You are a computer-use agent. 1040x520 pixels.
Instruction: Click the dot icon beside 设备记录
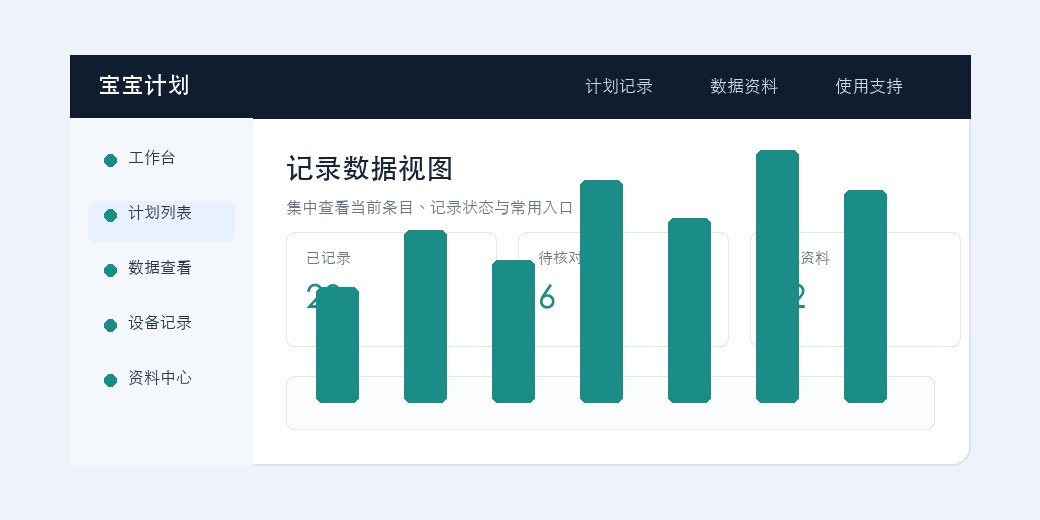[111, 326]
